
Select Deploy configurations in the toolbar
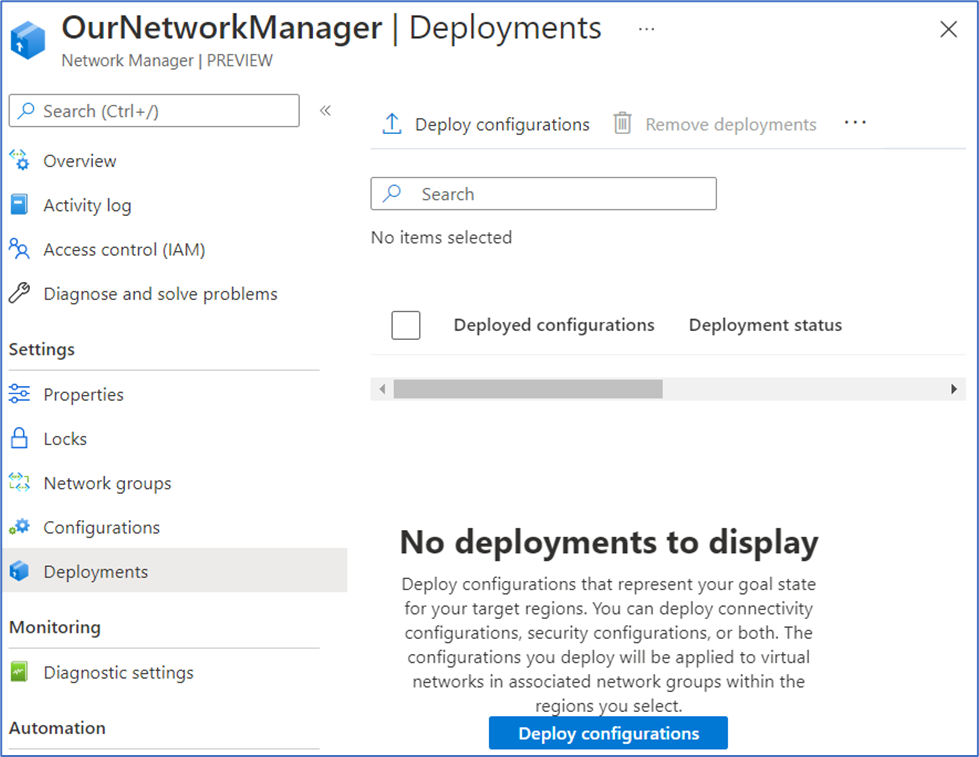[x=486, y=124]
